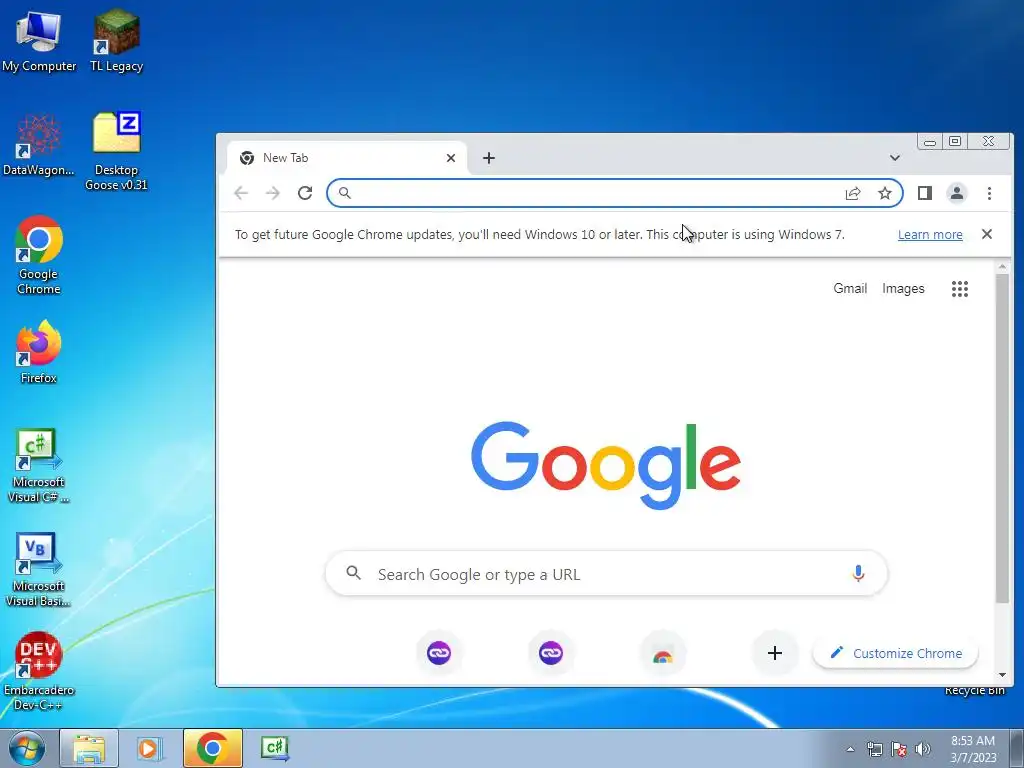Image resolution: width=1024 pixels, height=768 pixels.
Task: Maximize the Chrome window
Action: (955, 142)
